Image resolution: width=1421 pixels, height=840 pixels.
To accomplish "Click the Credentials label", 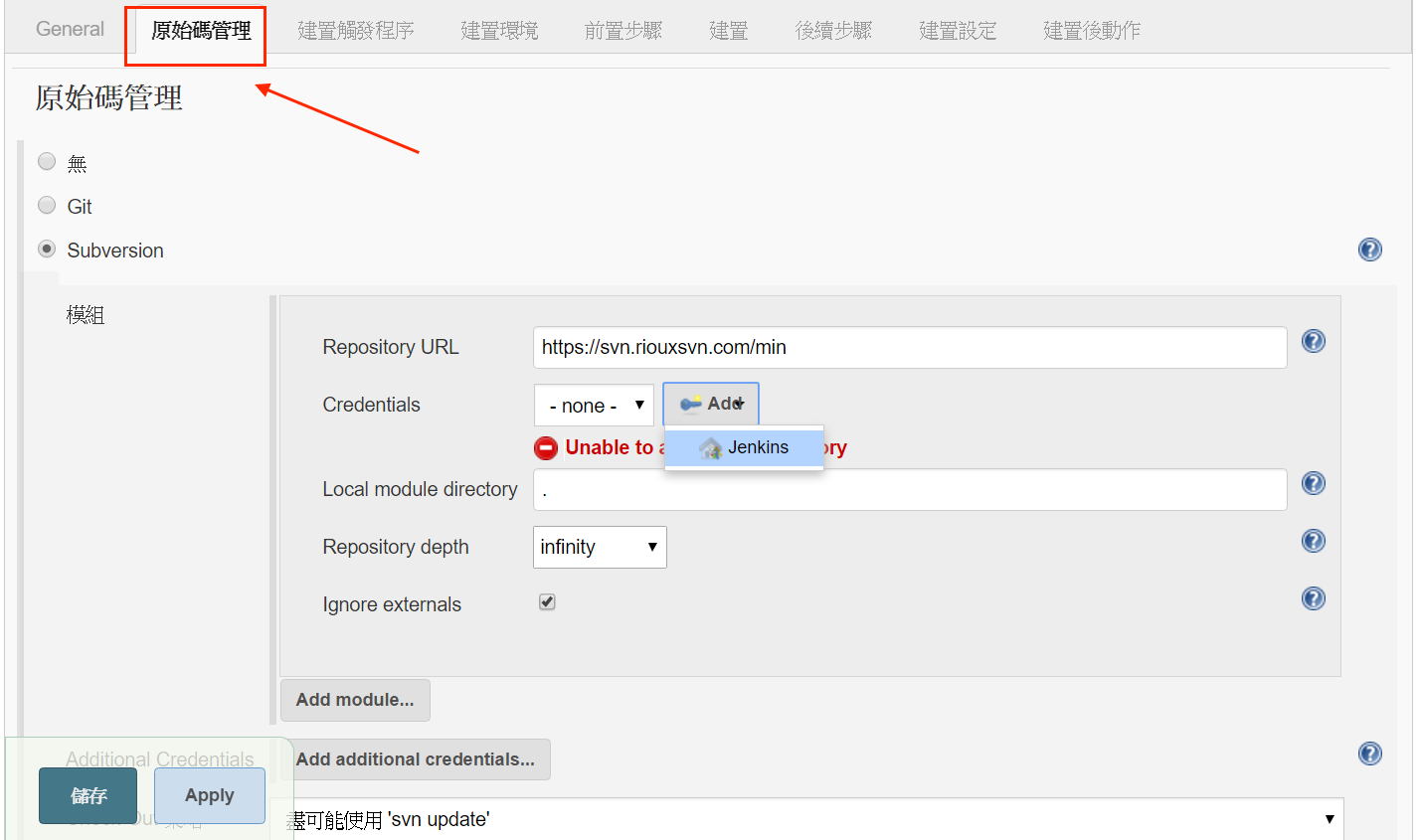I will coord(372,405).
